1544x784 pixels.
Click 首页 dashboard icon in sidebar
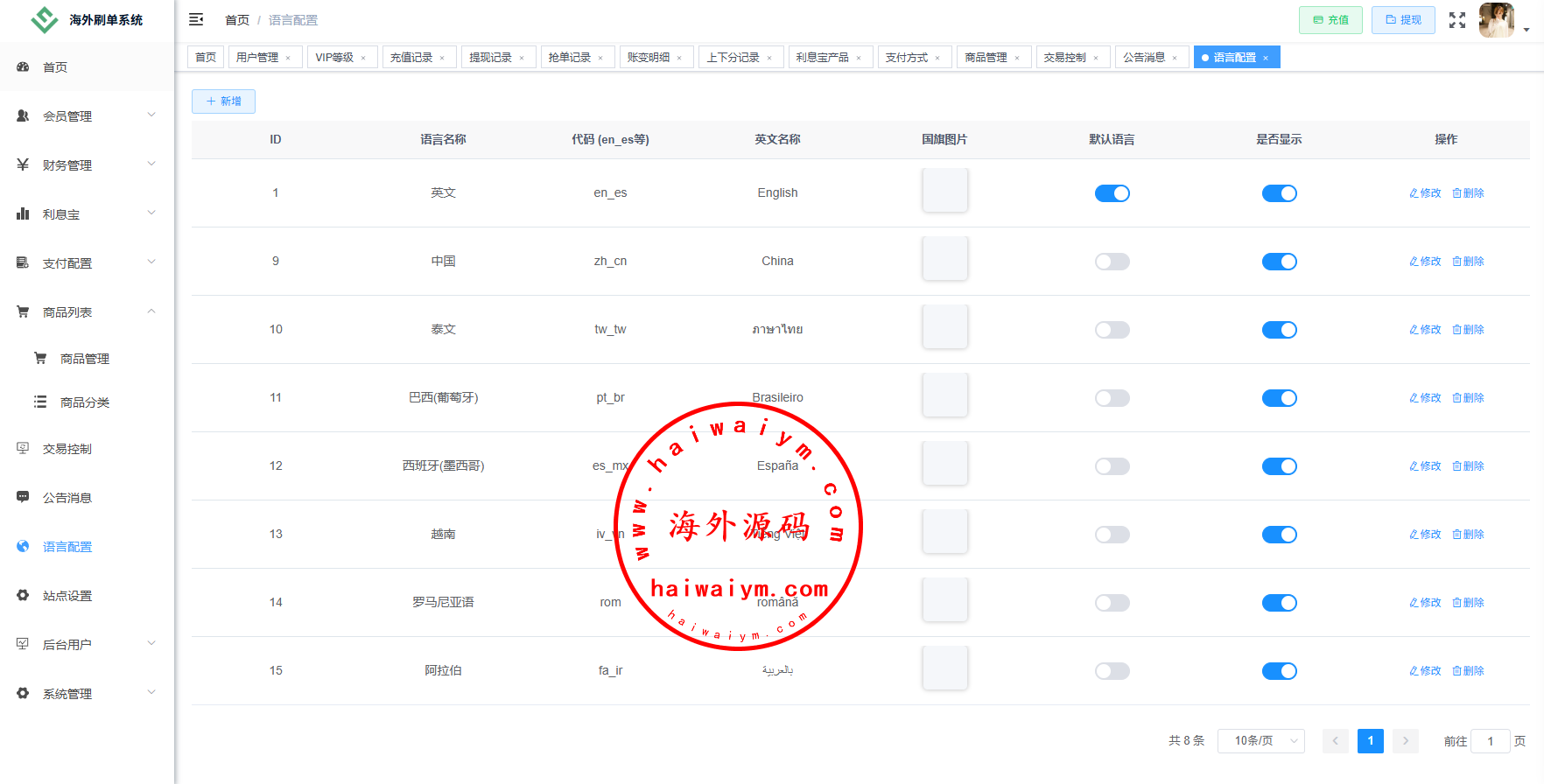coord(24,67)
